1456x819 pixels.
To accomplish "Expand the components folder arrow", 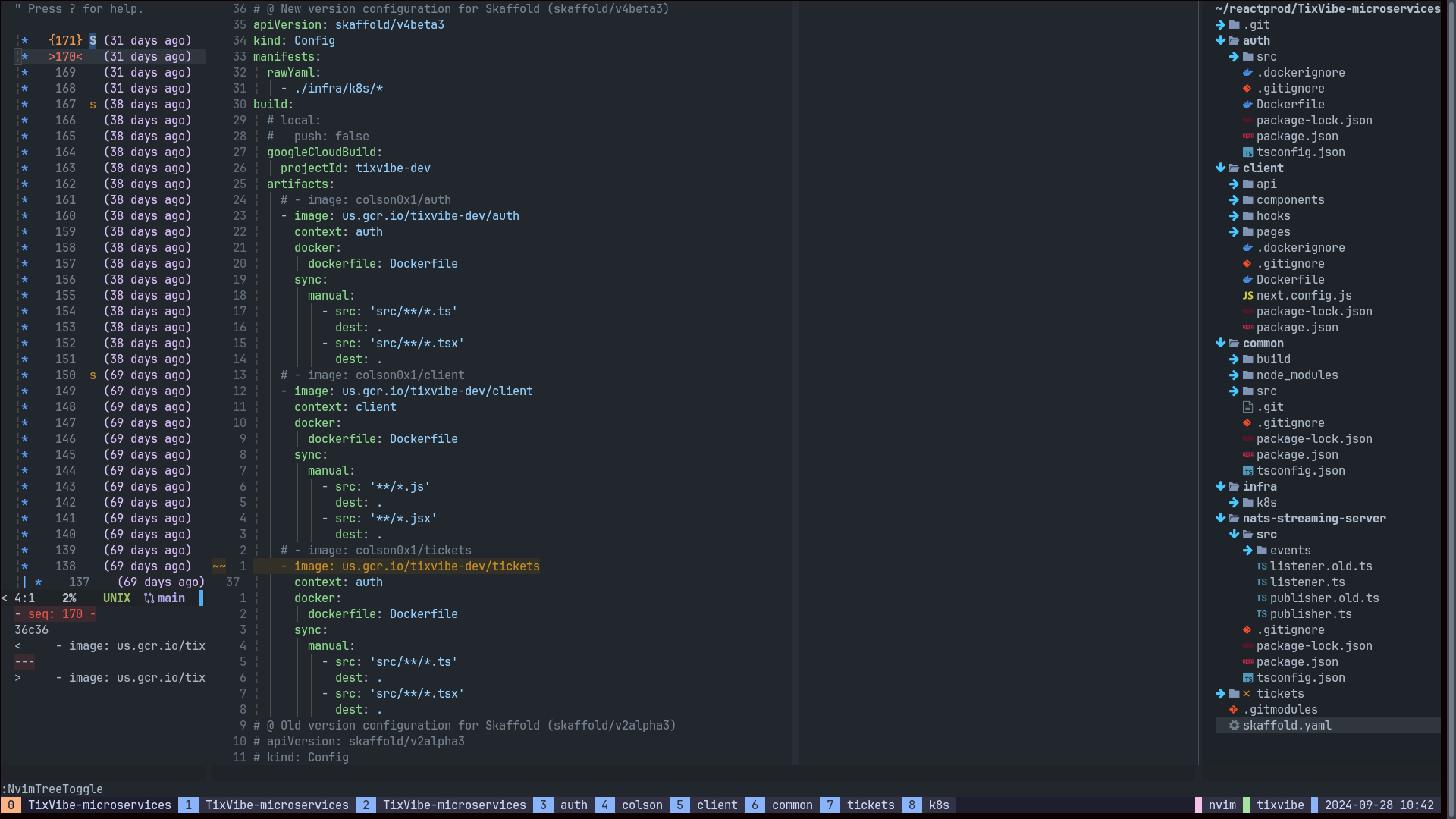I will [x=1234, y=200].
